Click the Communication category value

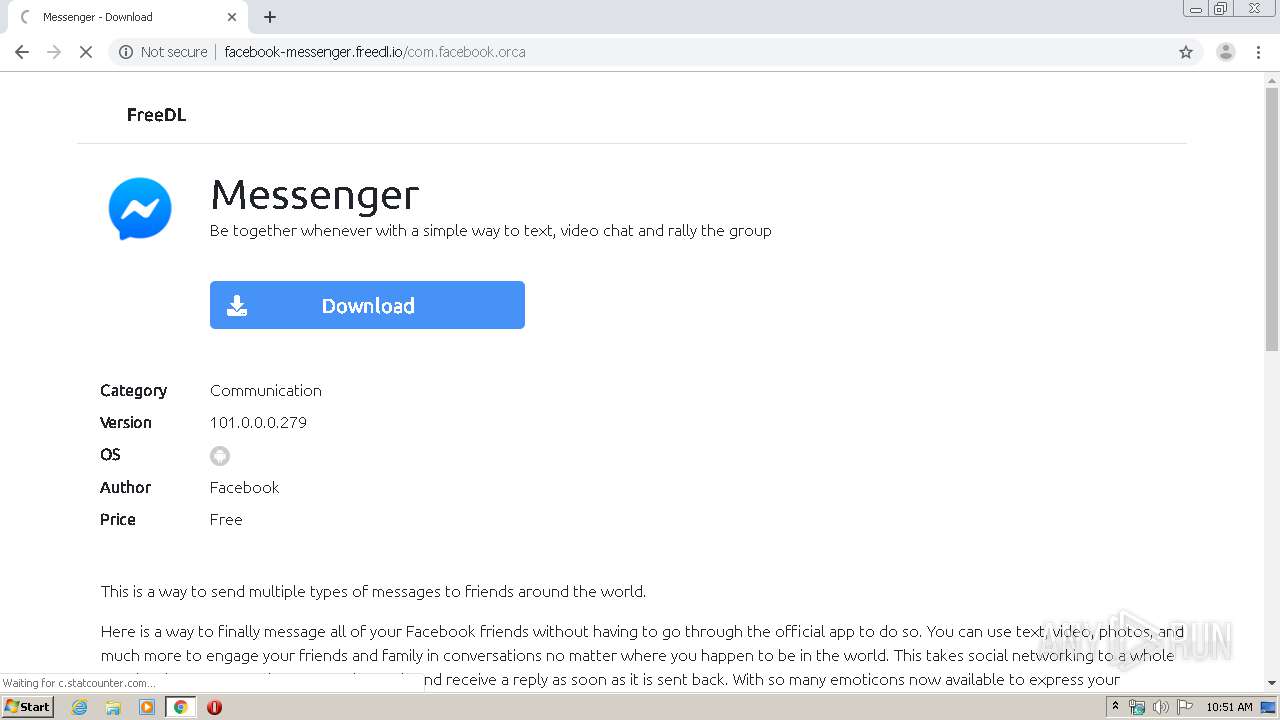266,390
